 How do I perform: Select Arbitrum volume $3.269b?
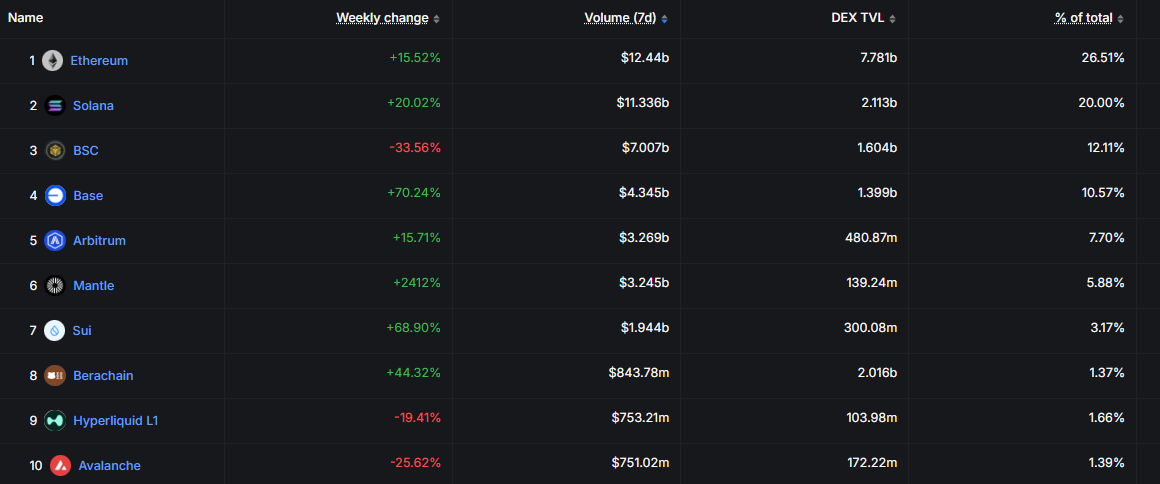[x=645, y=238]
